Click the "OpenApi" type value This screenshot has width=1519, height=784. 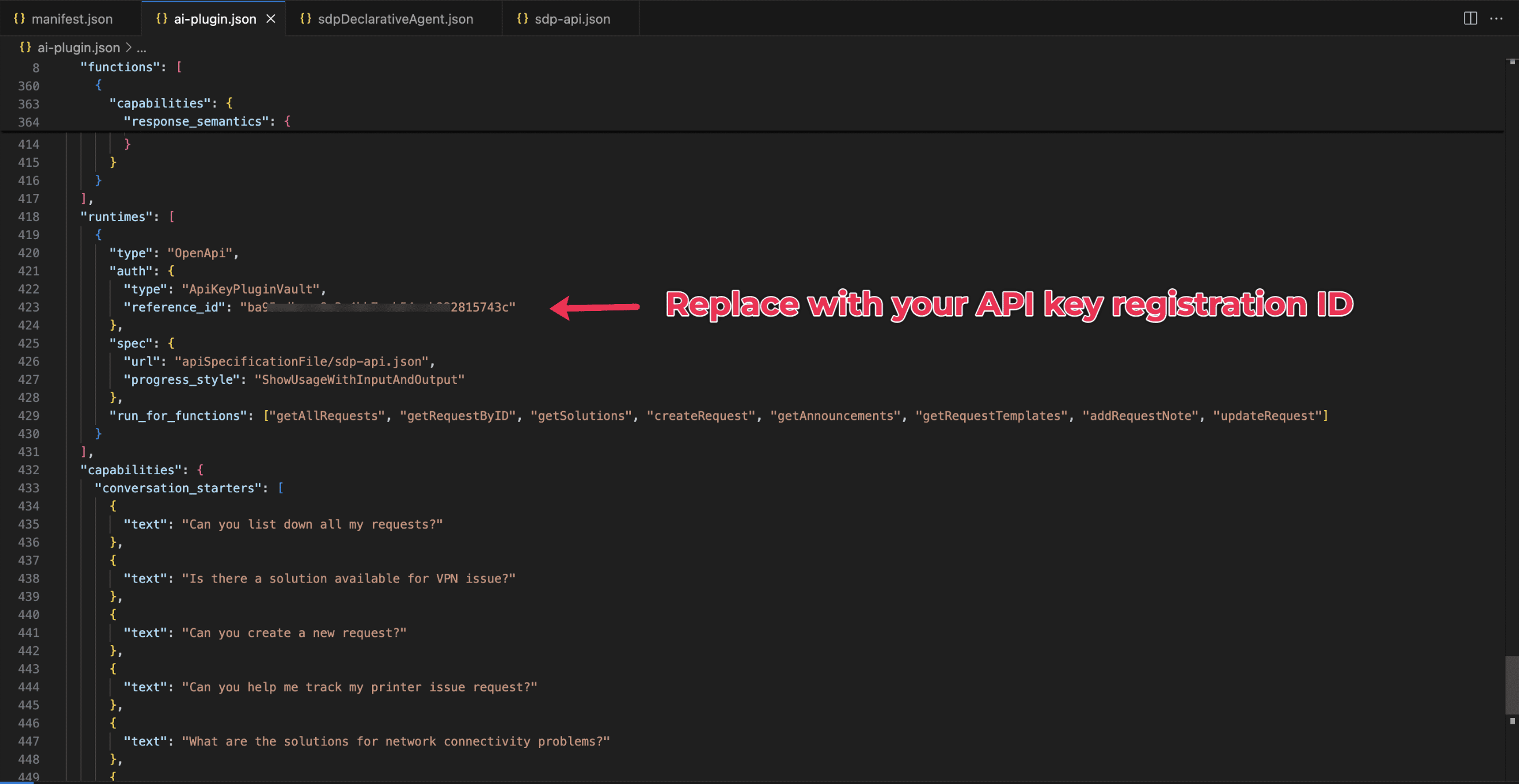200,253
